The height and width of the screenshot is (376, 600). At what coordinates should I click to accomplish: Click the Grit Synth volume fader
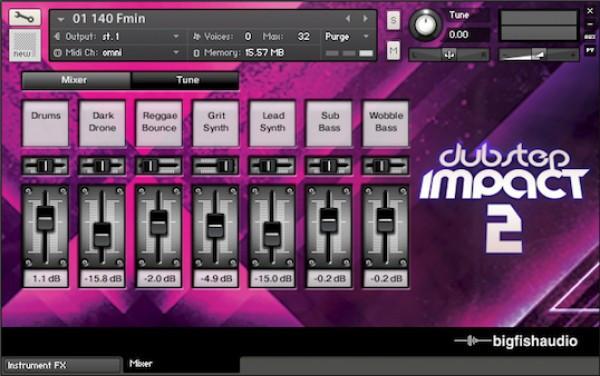pos(215,226)
